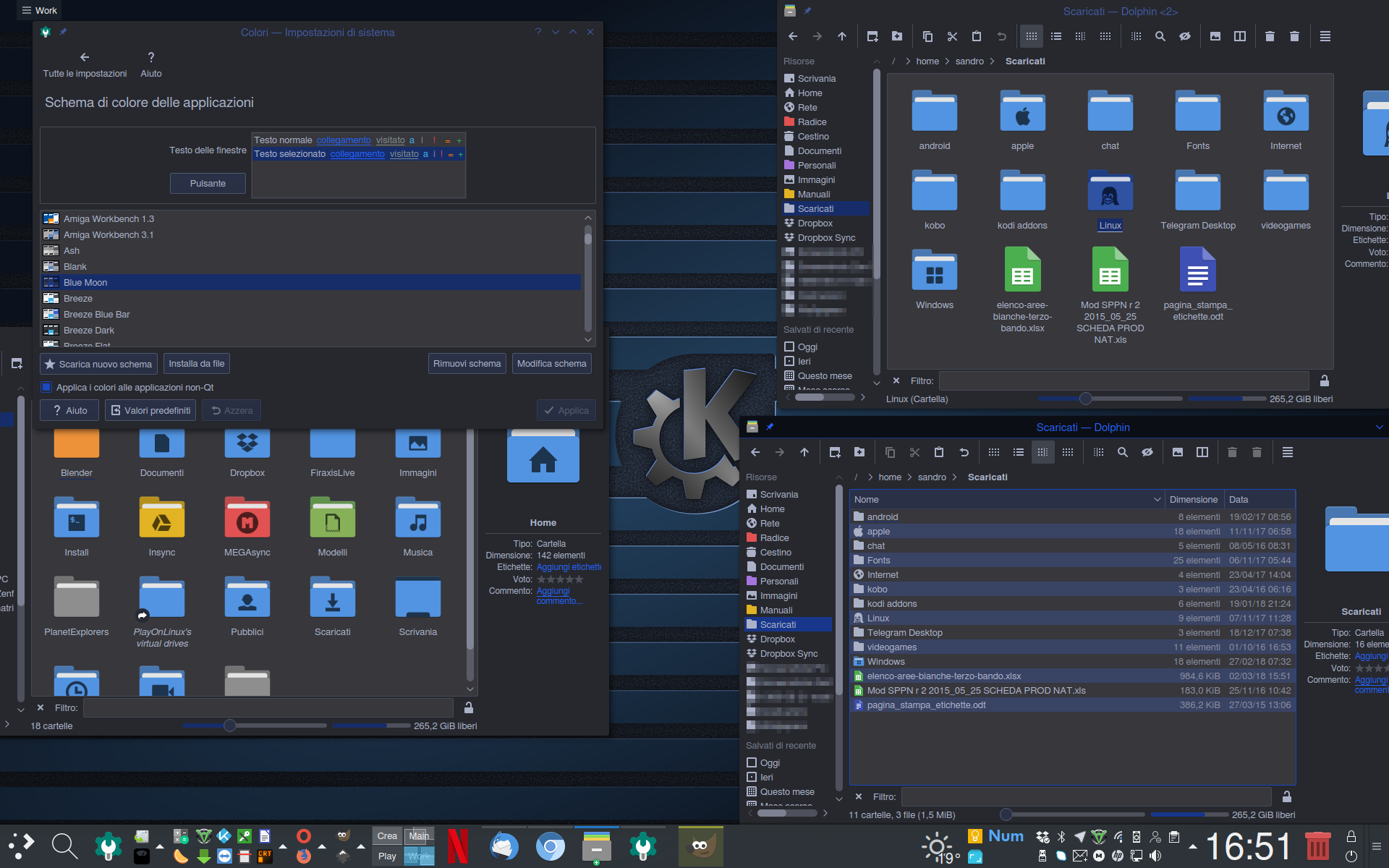Open Thunderbird from the taskbar
This screenshot has width=1389, height=868.
pos(504,846)
